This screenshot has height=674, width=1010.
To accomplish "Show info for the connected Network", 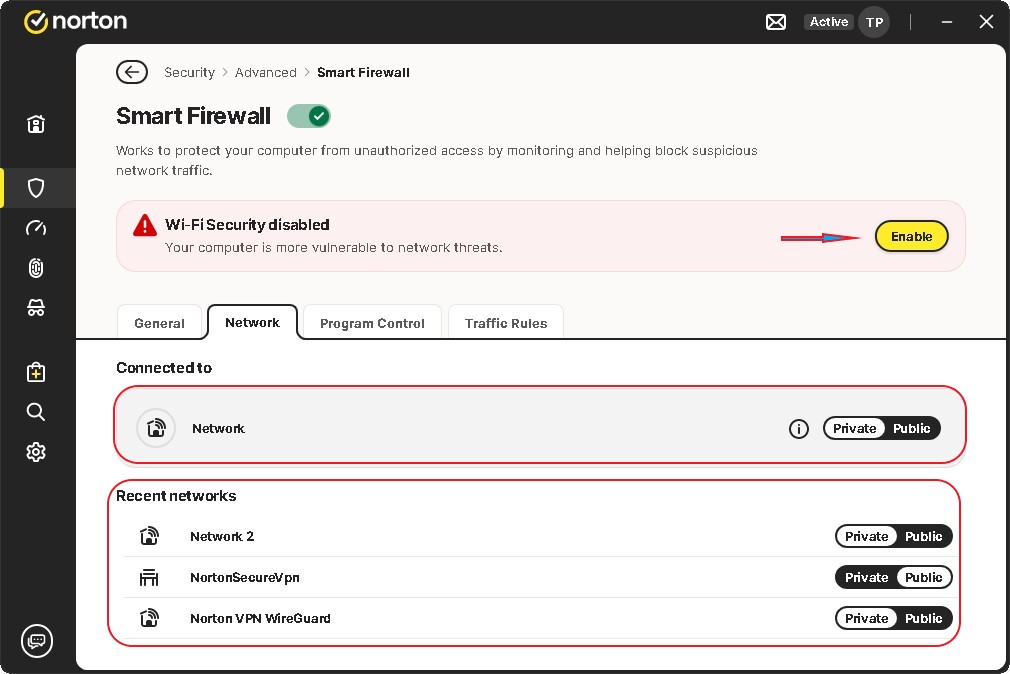I will click(798, 429).
